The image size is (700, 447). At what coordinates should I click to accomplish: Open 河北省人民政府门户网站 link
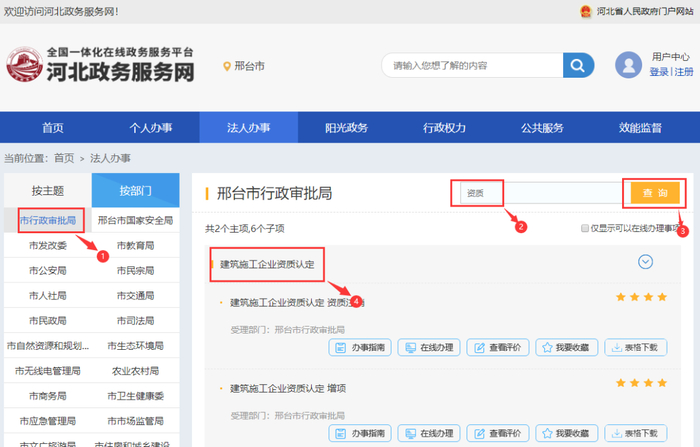point(645,11)
